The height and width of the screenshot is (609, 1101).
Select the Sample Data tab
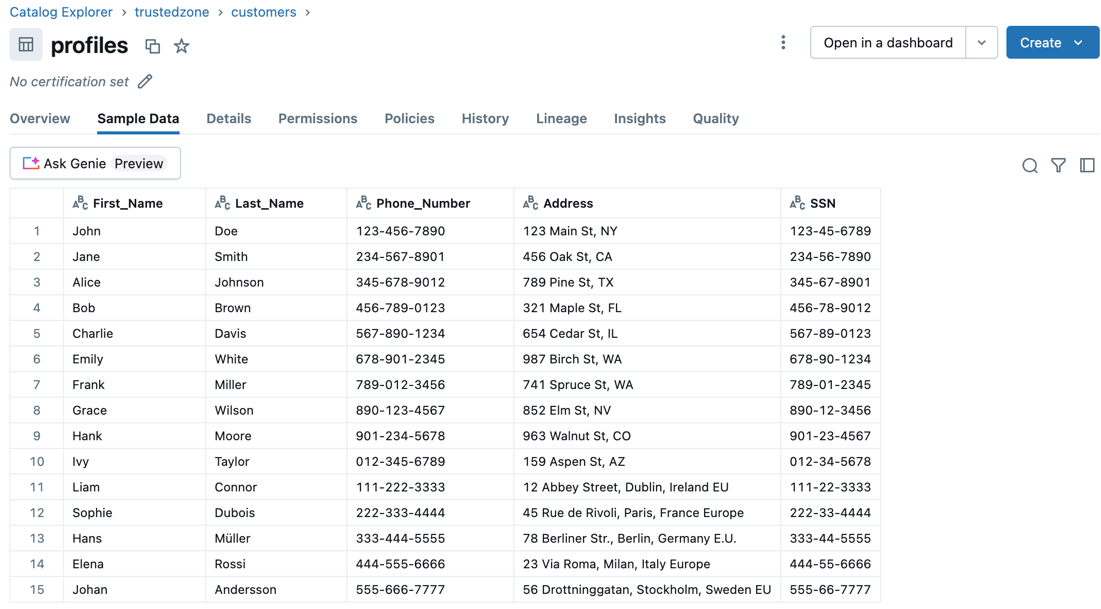point(138,119)
